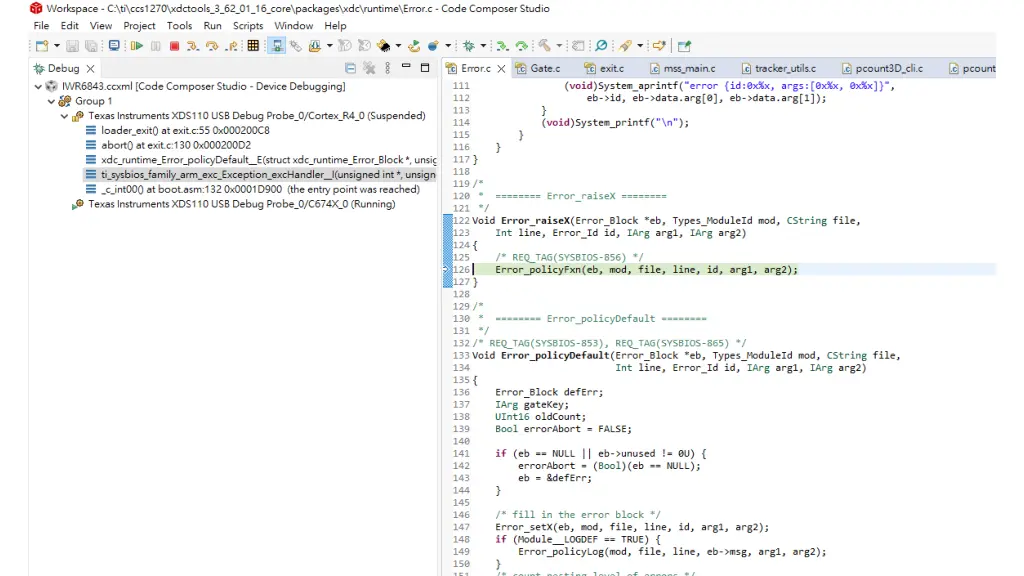Open the Load Program dropdown arrow
The width and height of the screenshot is (1024, 576).
pos(329,46)
